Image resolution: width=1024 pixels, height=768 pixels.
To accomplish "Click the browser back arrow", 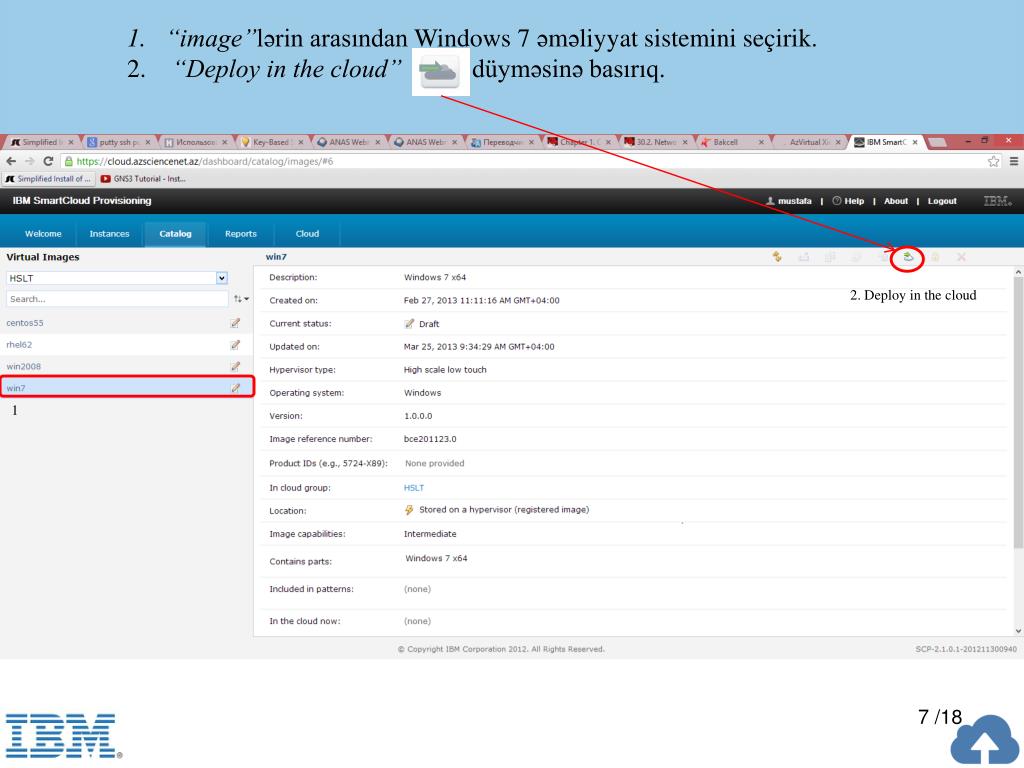I will click(11, 161).
